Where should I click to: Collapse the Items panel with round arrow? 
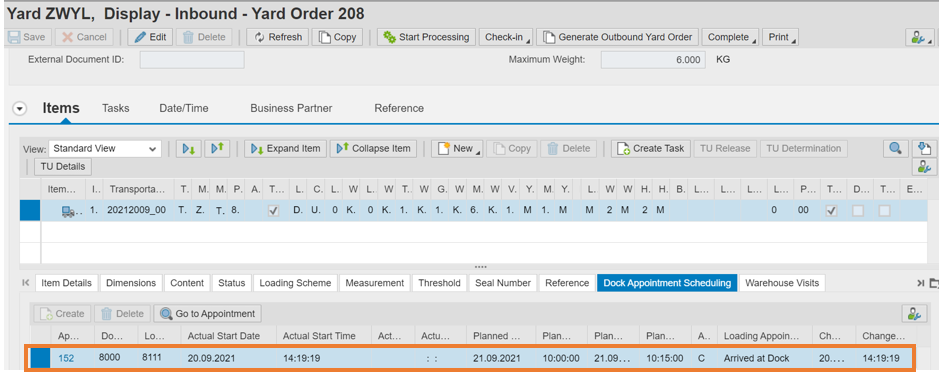(20, 108)
